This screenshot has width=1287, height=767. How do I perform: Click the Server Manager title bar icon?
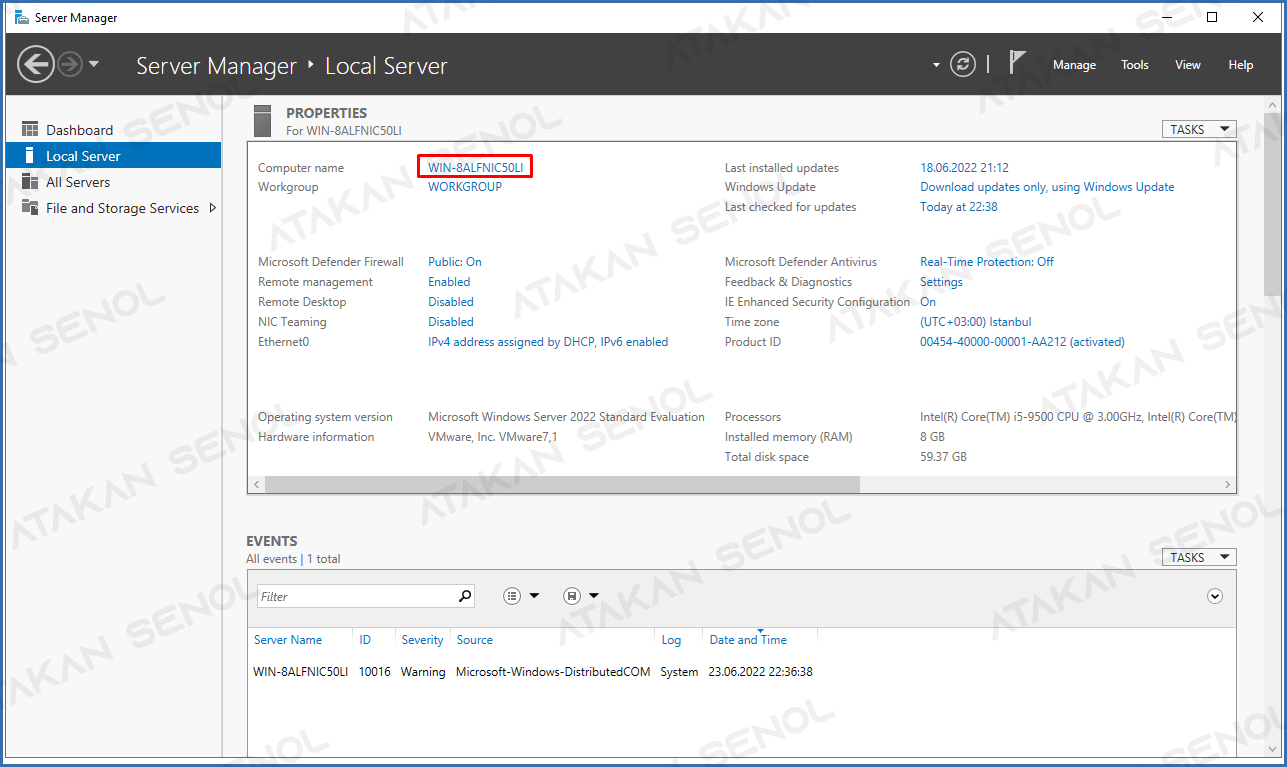point(21,17)
